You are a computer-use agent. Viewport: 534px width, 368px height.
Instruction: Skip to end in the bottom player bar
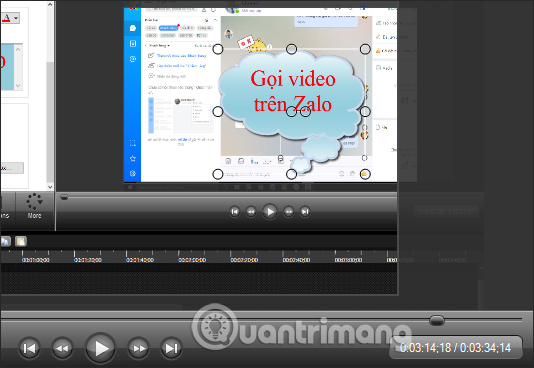click(171, 348)
